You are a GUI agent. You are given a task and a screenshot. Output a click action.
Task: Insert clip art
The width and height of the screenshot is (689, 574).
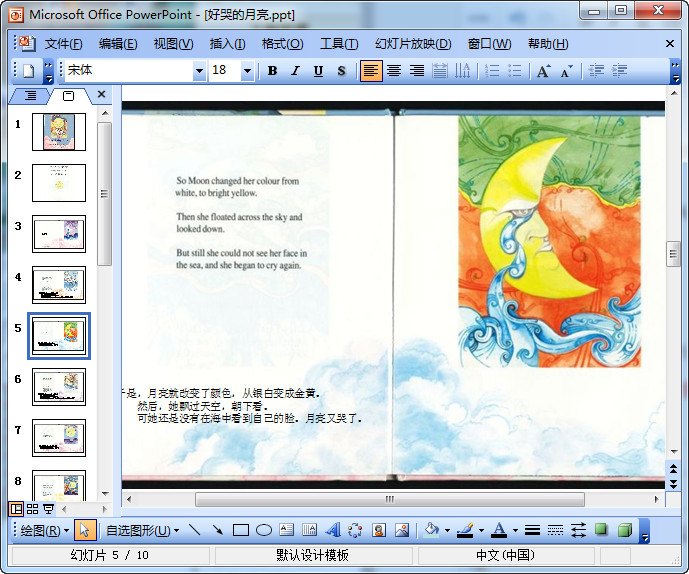[x=379, y=530]
